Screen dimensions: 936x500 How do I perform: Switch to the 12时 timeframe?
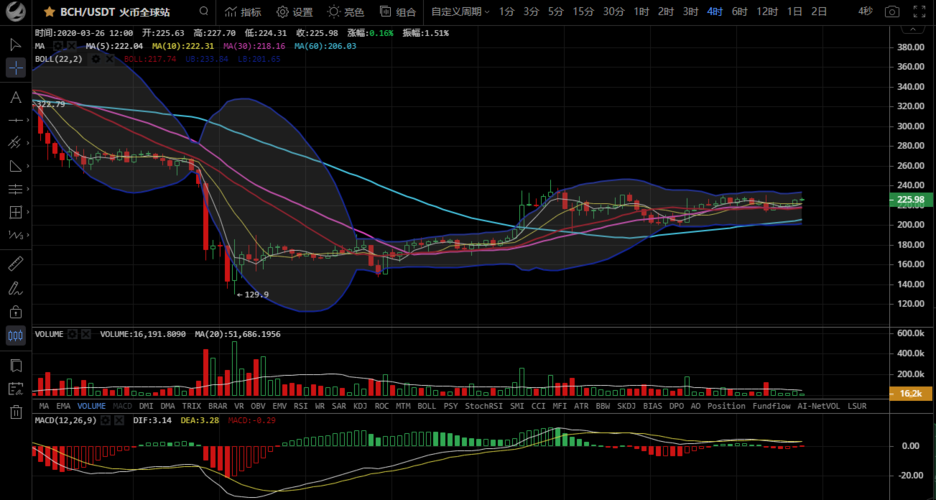point(767,12)
